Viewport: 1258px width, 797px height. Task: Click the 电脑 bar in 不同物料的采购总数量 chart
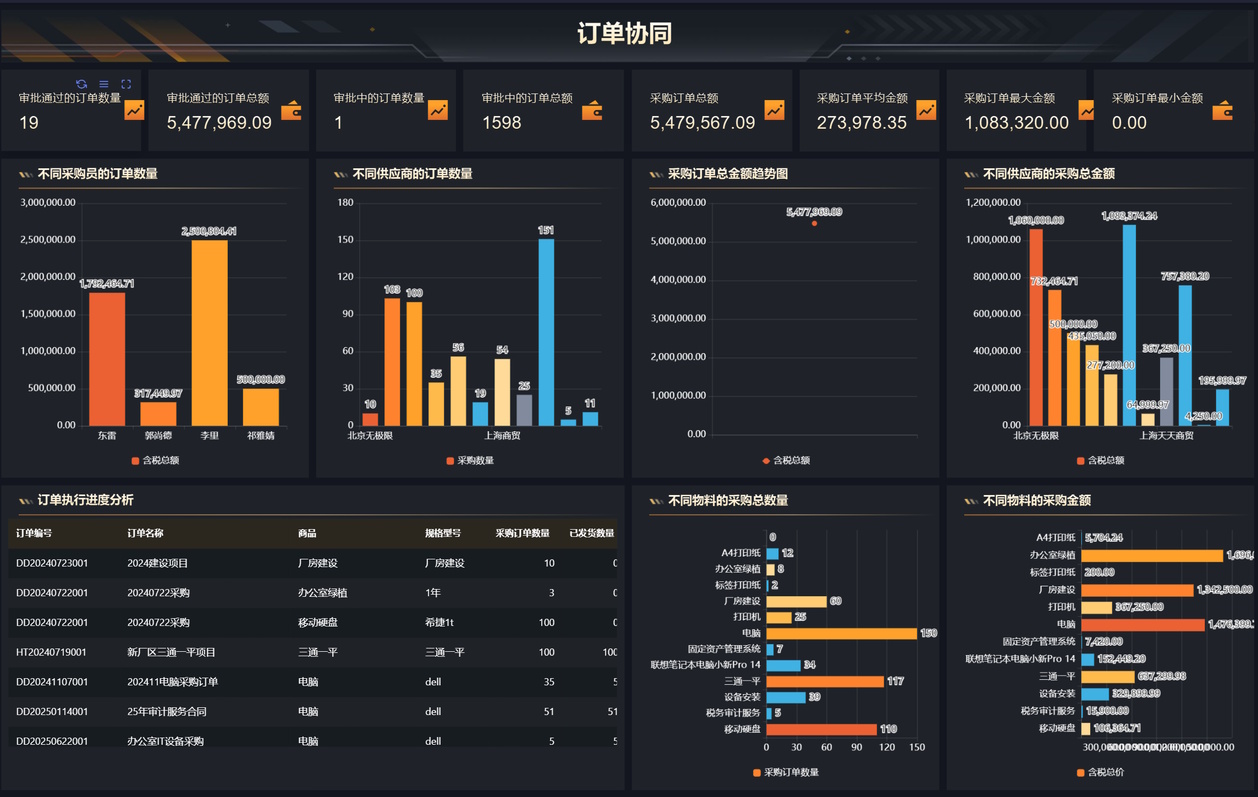click(x=841, y=633)
